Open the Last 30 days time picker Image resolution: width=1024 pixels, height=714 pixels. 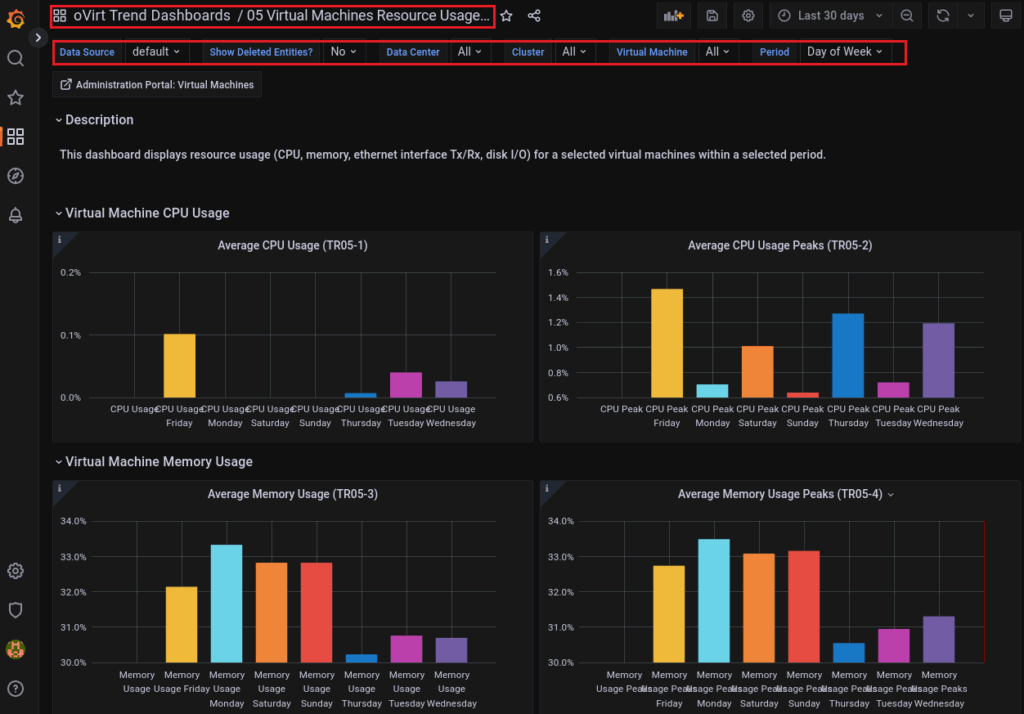(830, 16)
